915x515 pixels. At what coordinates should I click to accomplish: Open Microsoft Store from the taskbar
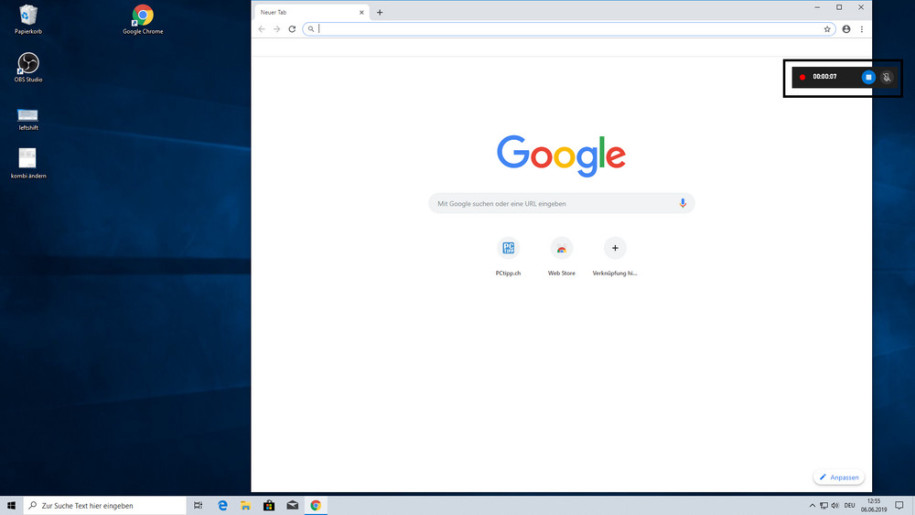point(269,505)
